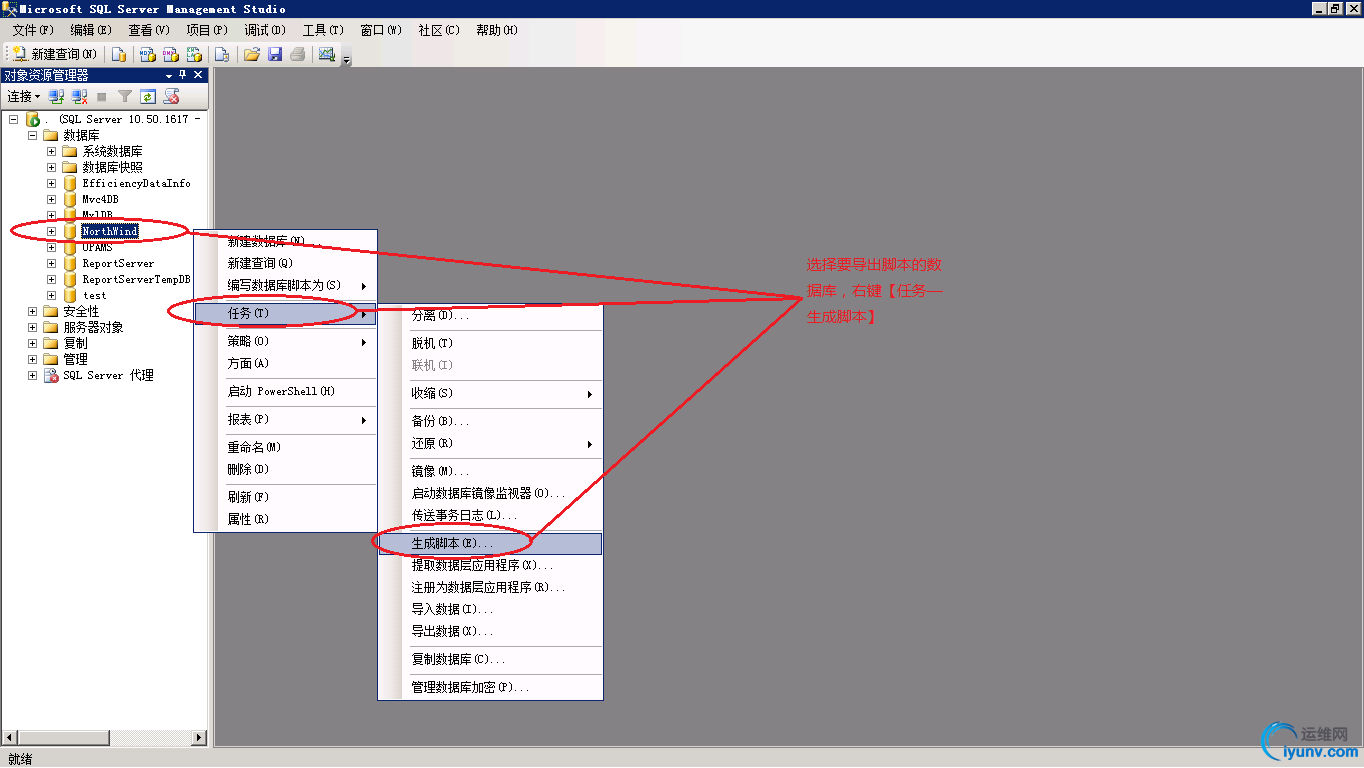Choose 属性(R) in context menu
This screenshot has height=768, width=1364.
pyautogui.click(x=285, y=519)
